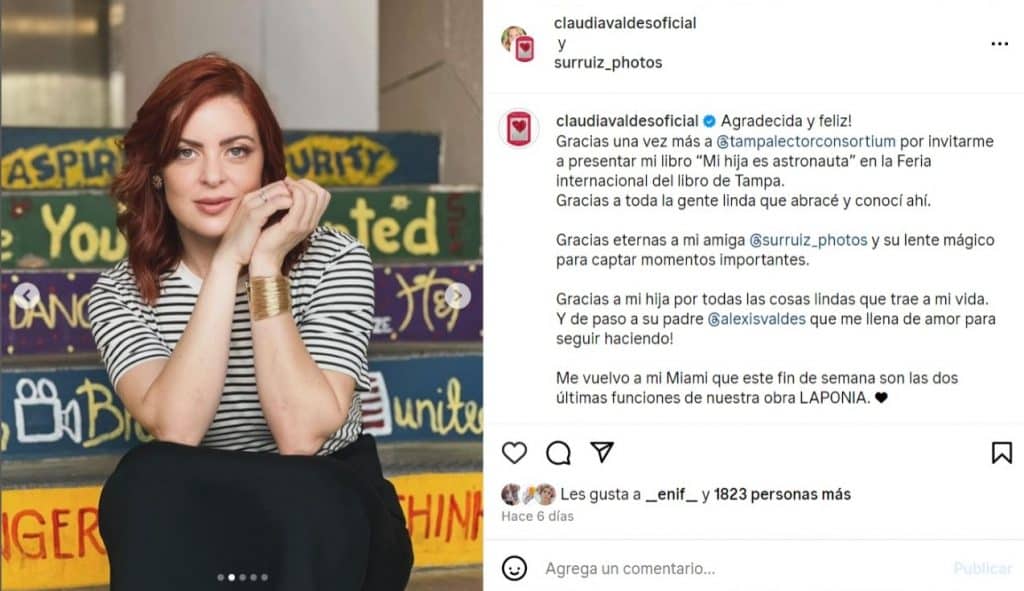Open the three-dot more options menu
1024x591 pixels.
[999, 44]
